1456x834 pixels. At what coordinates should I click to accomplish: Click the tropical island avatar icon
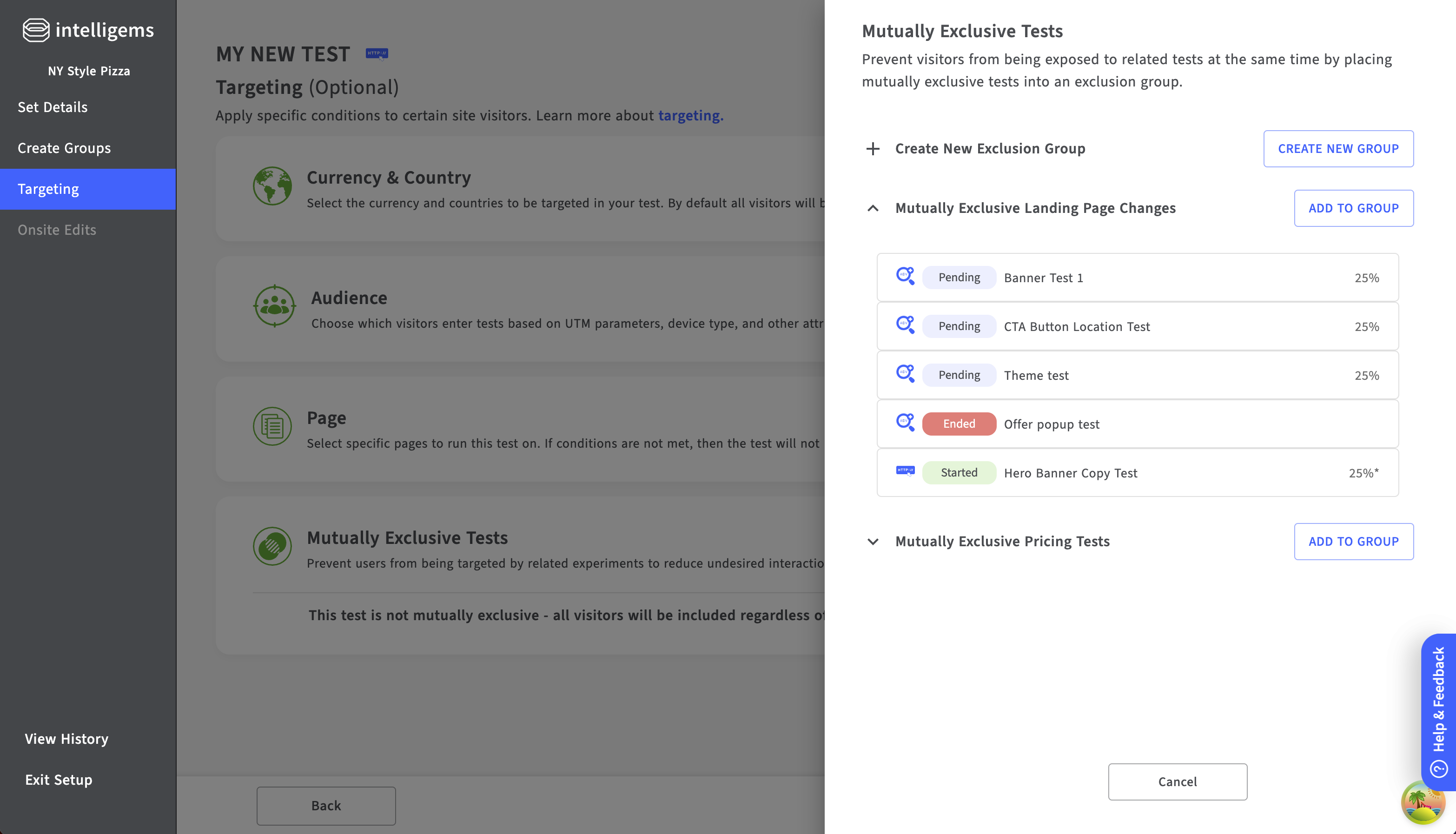click(1422, 804)
